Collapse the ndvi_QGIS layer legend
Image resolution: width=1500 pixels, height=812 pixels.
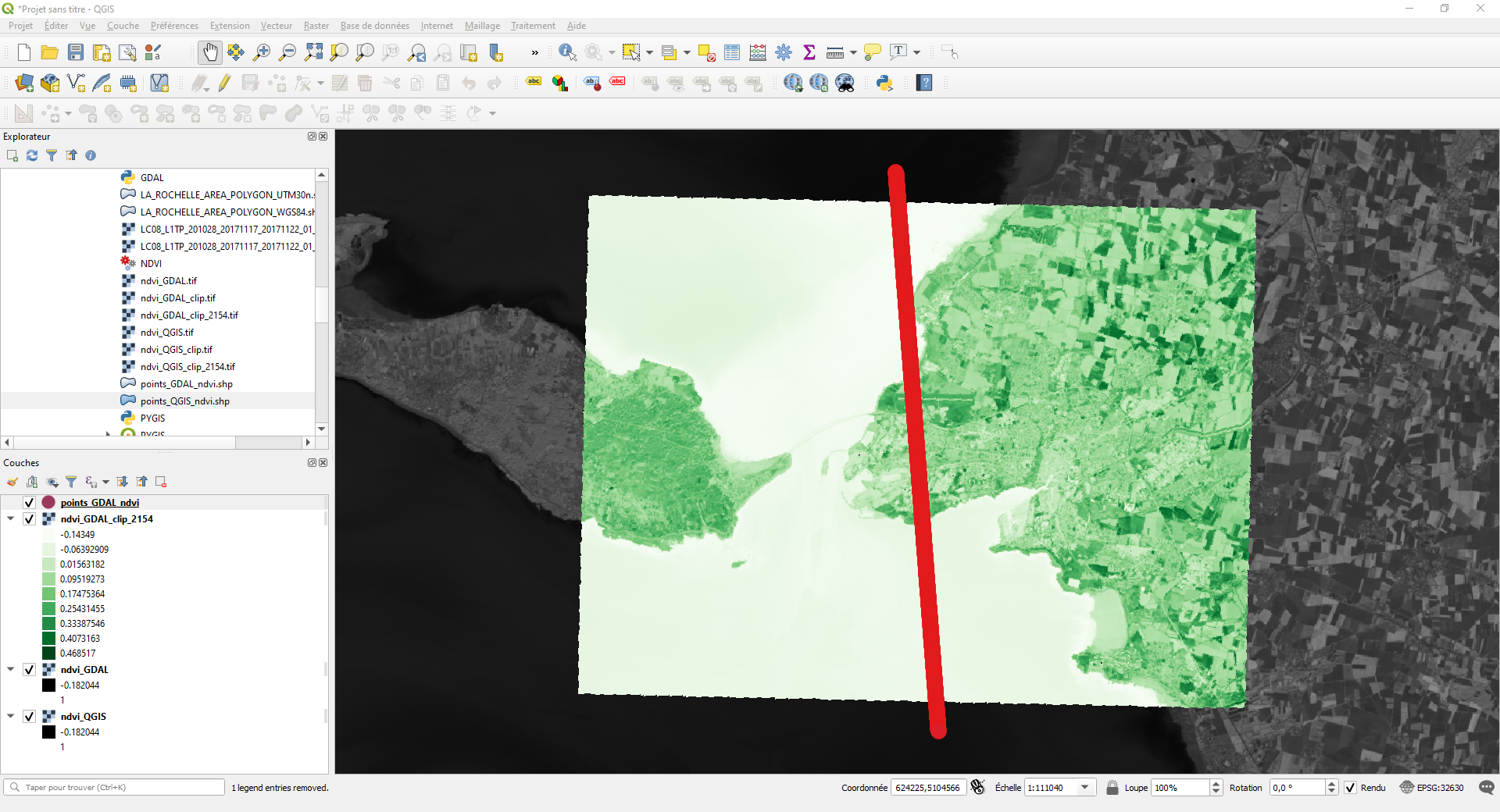[11, 716]
